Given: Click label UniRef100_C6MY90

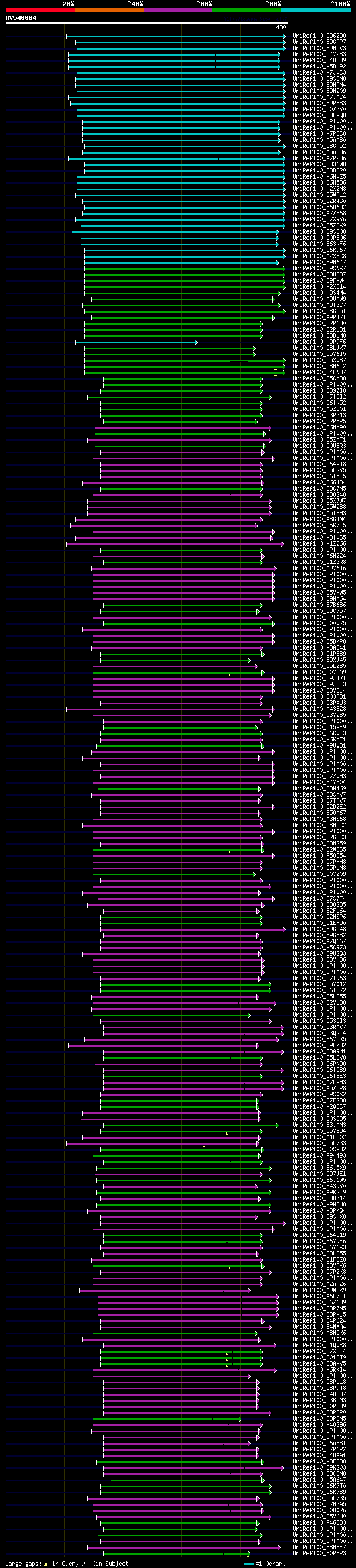Looking at the screenshot, I should click(x=319, y=427).
